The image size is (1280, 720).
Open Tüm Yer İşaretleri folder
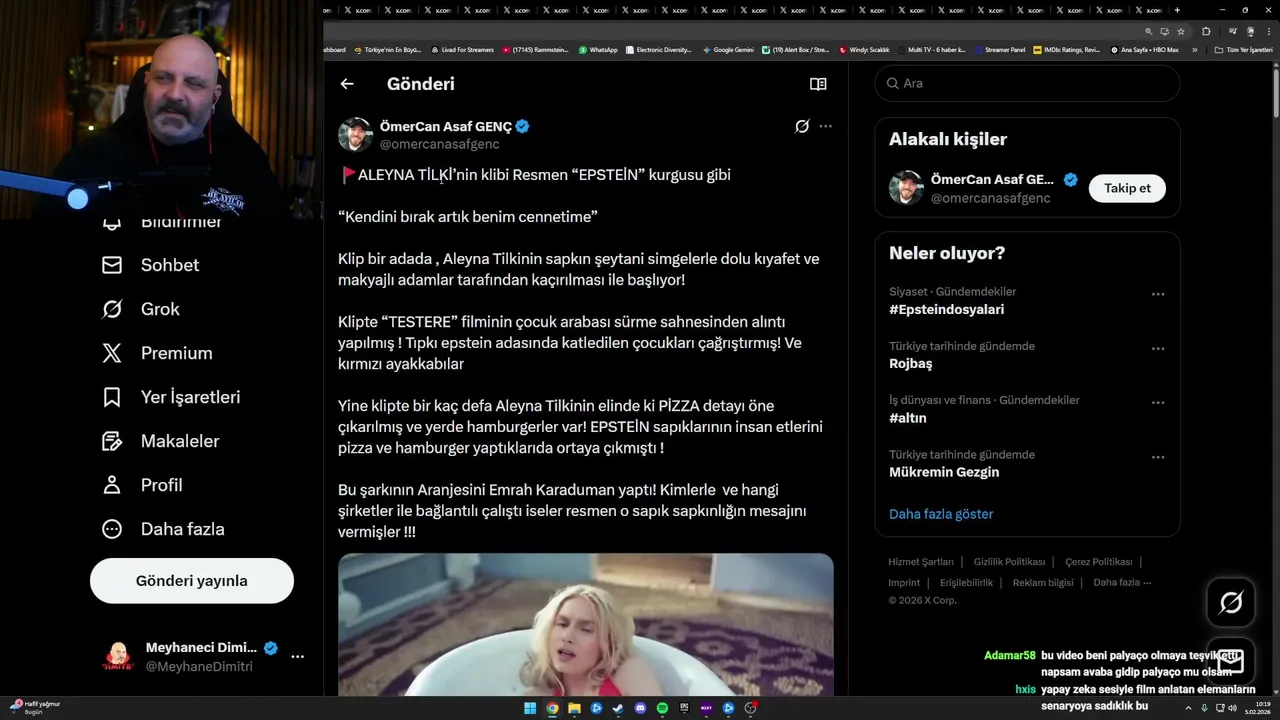pos(1243,50)
